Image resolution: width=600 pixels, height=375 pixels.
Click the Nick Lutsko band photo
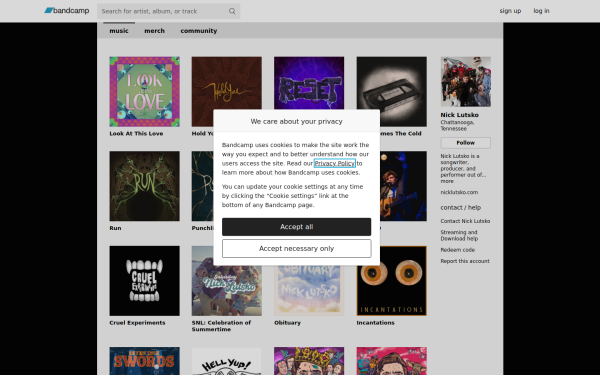click(x=466, y=82)
